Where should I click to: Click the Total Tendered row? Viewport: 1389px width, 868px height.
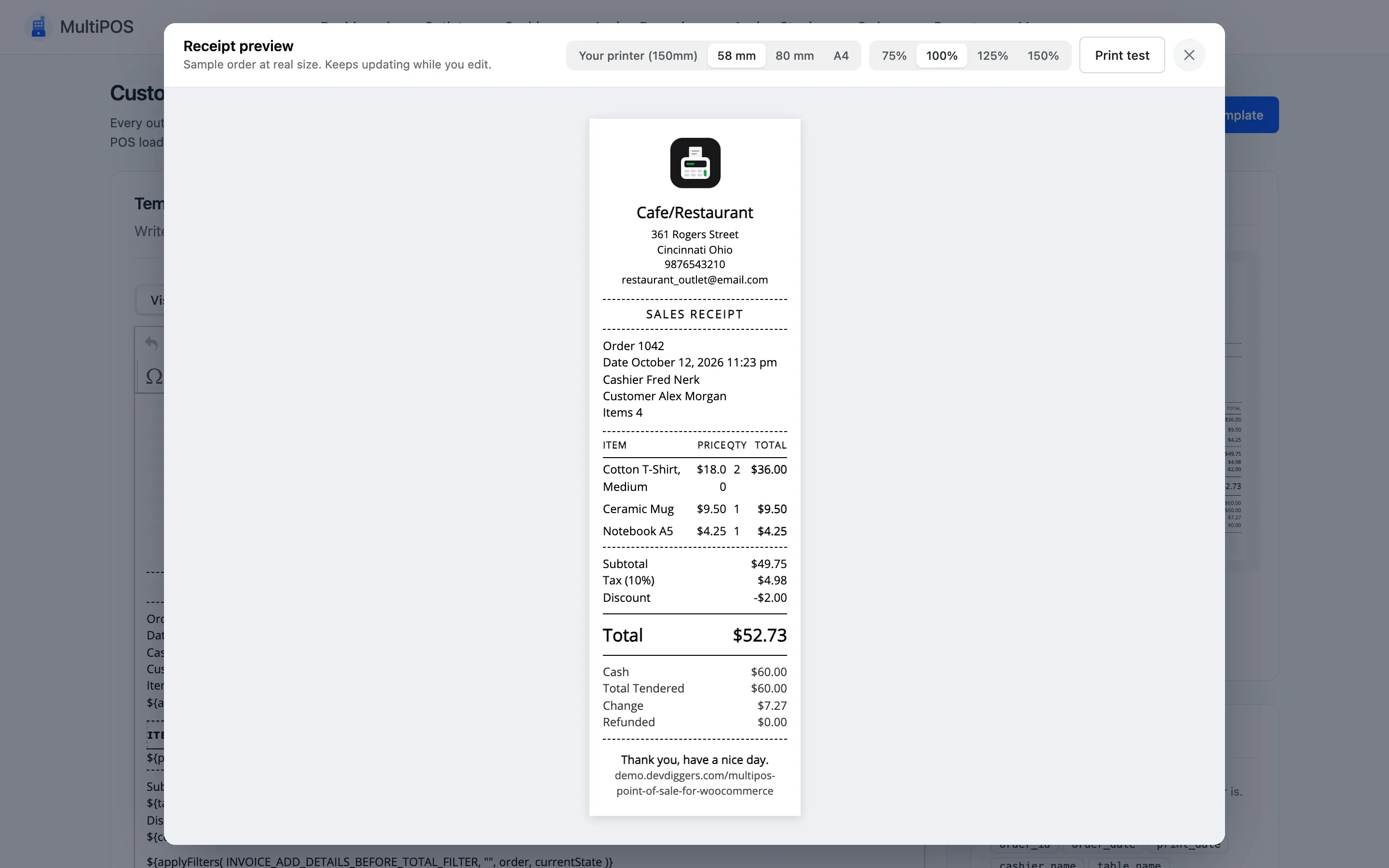pos(694,688)
